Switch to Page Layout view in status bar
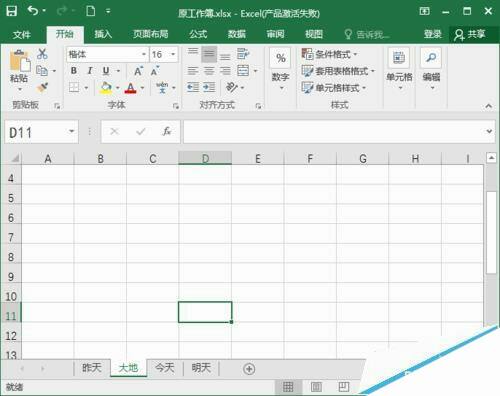 coord(316,387)
